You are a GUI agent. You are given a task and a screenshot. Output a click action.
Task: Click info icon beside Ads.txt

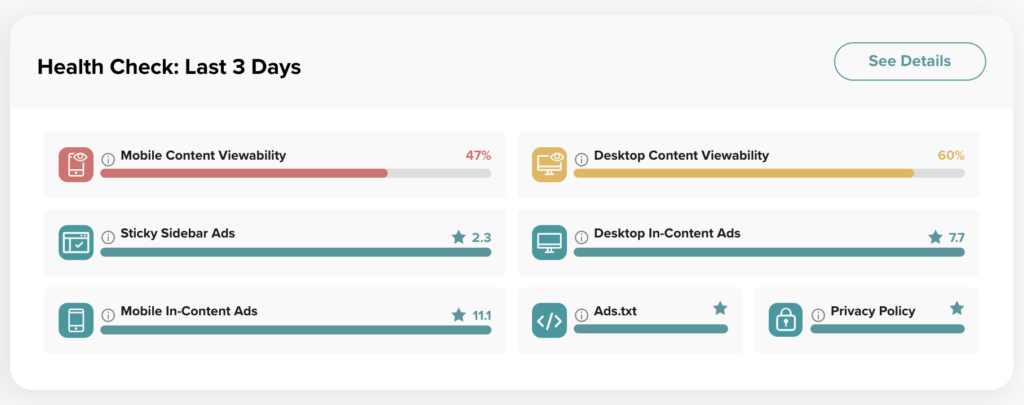tap(581, 313)
